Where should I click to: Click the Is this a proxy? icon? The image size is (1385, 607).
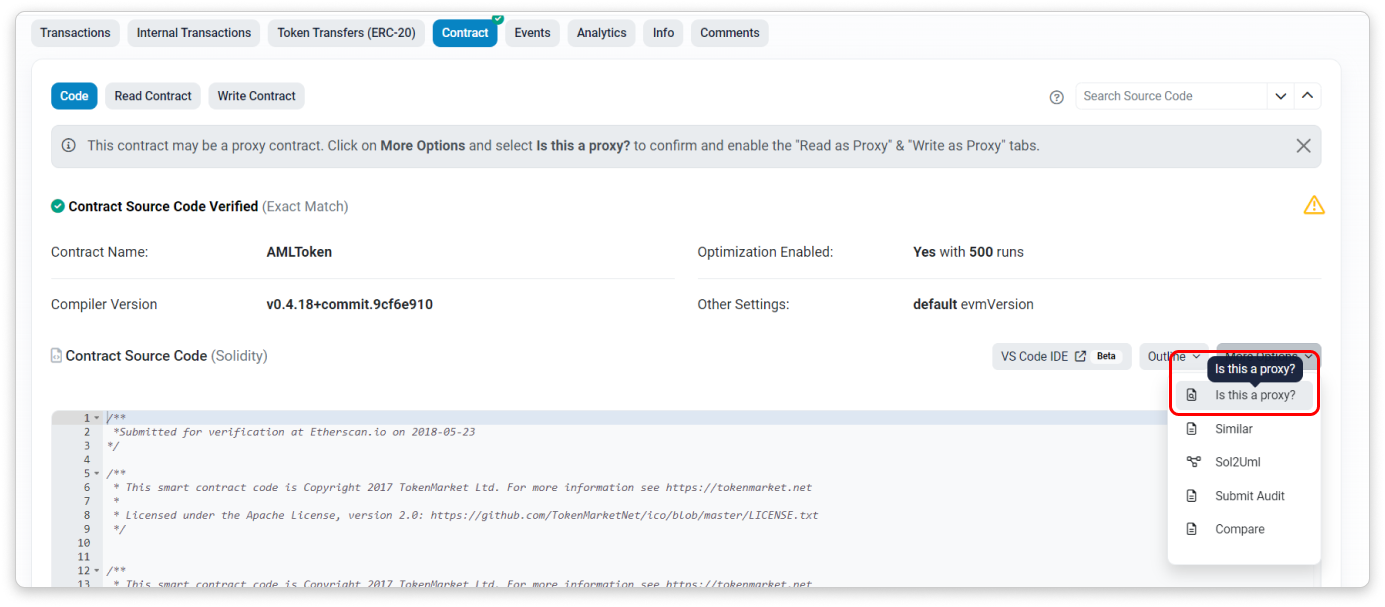(x=1192, y=395)
